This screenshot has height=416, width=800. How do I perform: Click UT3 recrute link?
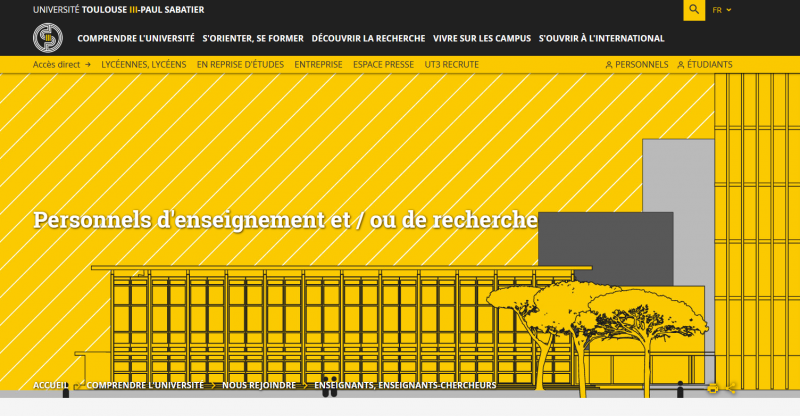pyautogui.click(x=451, y=64)
